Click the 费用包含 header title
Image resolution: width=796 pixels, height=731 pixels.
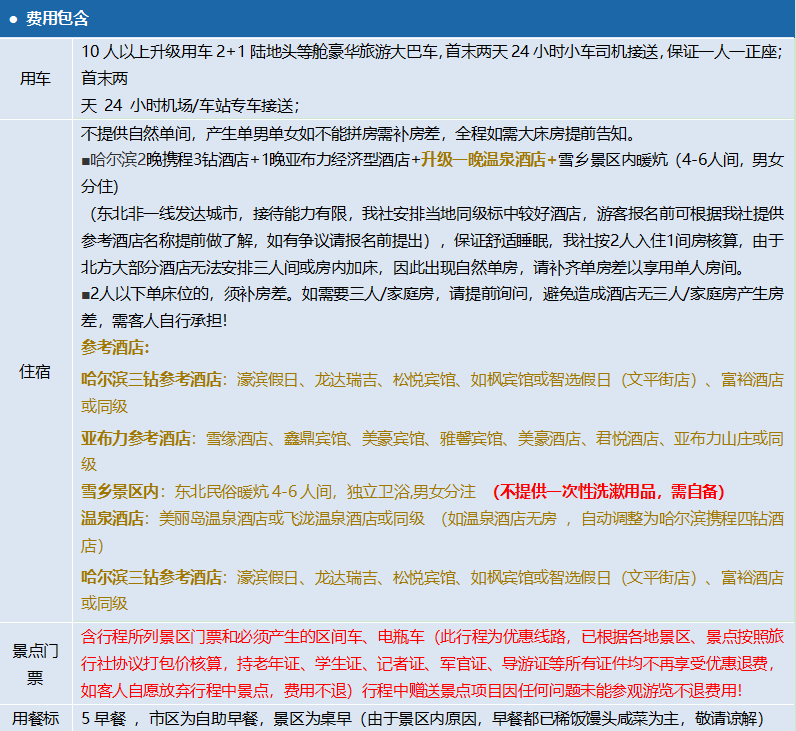(x=57, y=19)
